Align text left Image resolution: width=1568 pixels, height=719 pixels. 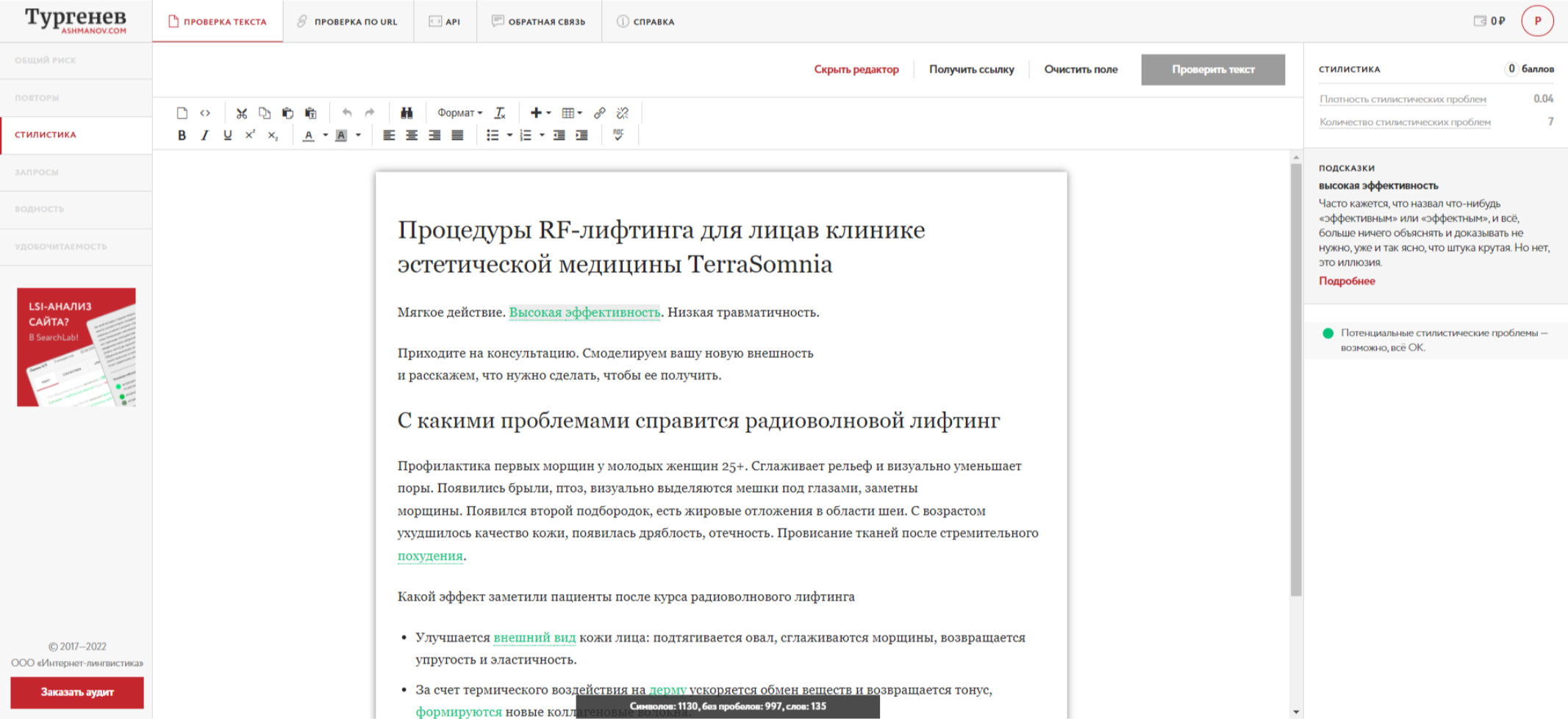click(x=389, y=135)
